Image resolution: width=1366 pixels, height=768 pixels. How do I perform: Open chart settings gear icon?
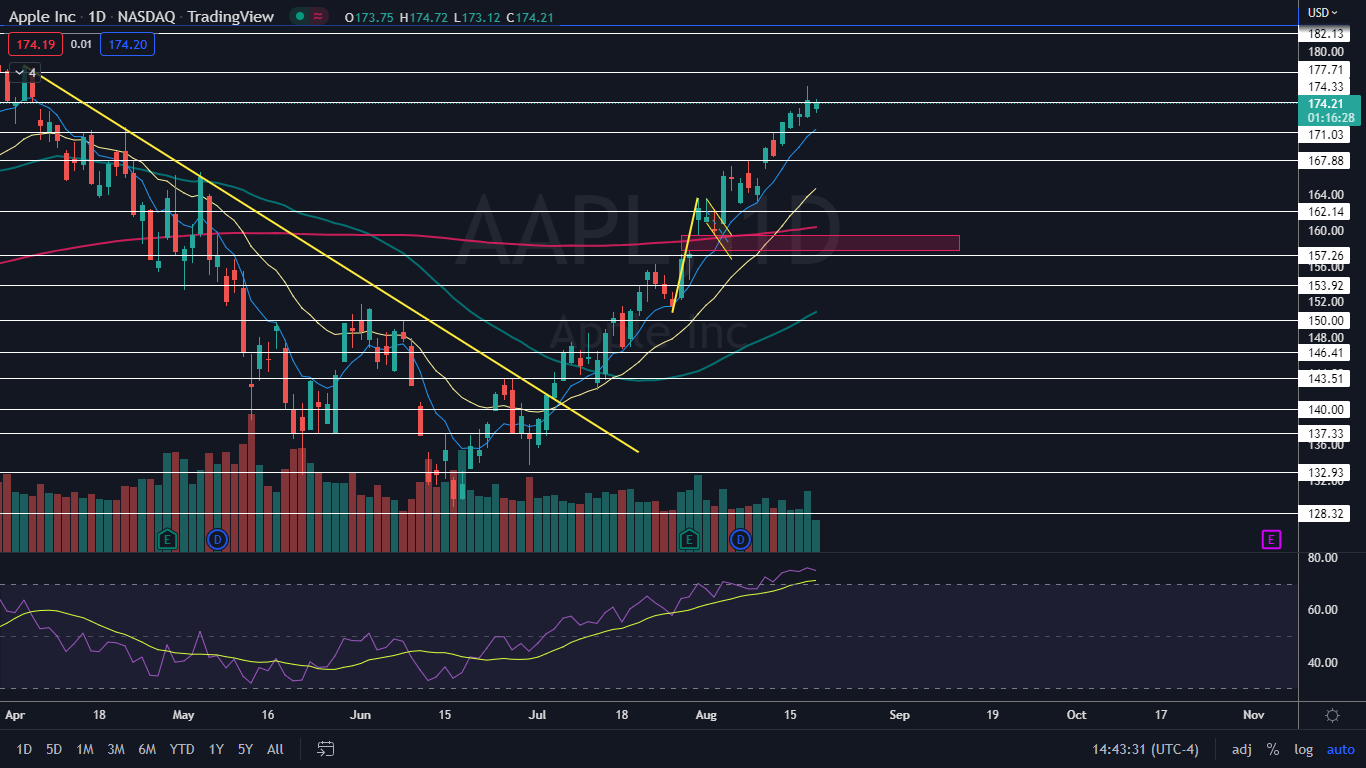pos(1332,715)
